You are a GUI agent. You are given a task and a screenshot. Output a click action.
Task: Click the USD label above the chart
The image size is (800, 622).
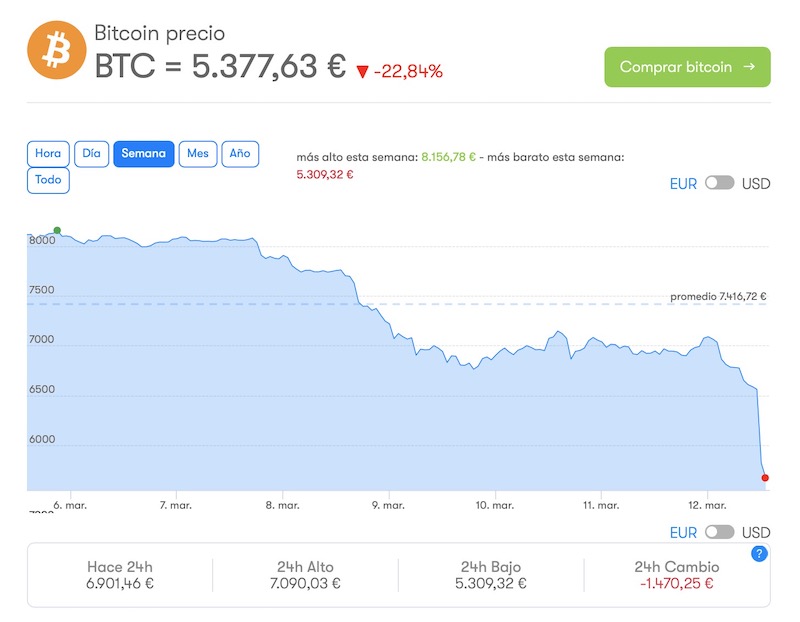(756, 184)
